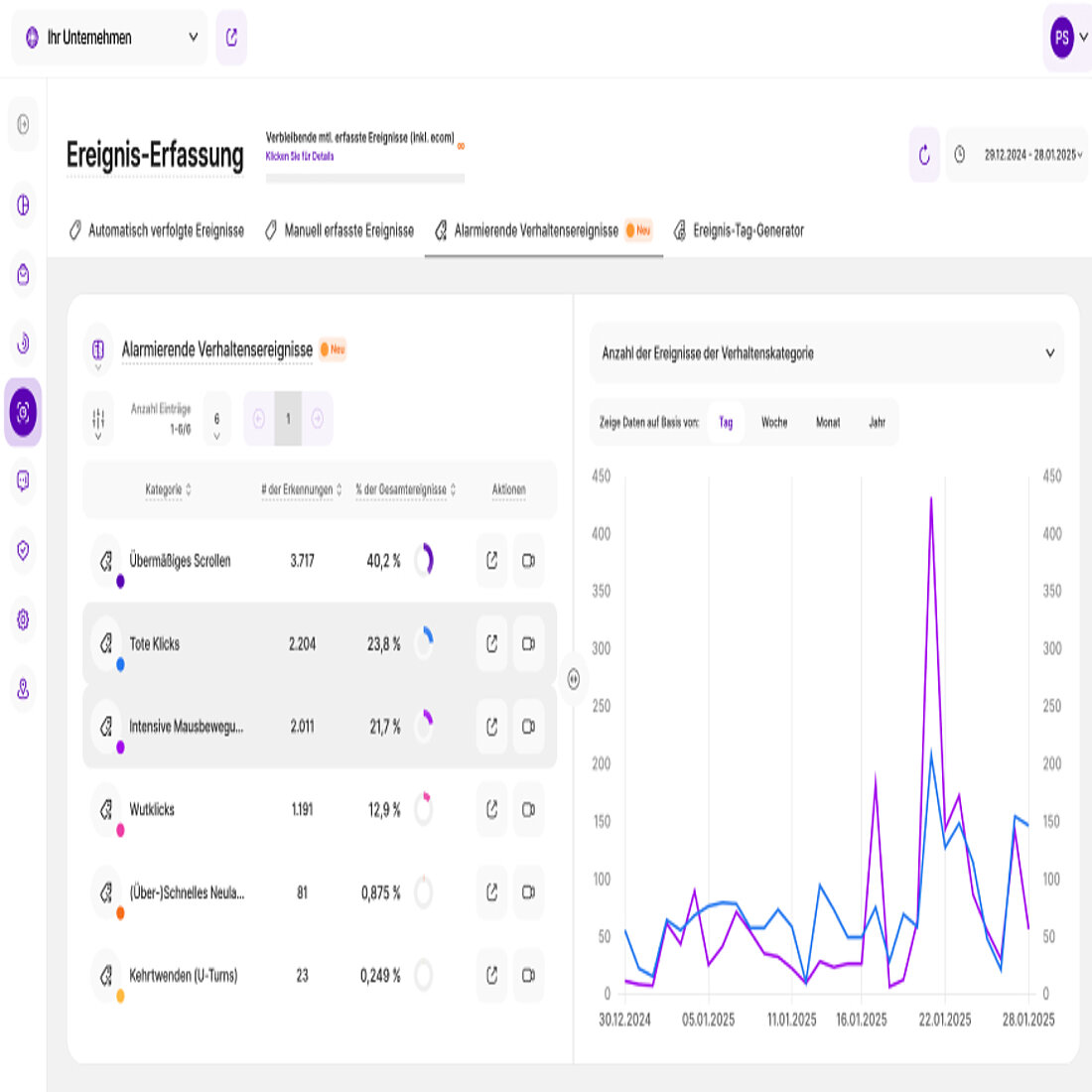The height and width of the screenshot is (1092, 1092).
Task: Open the Ihr Unternehmen company dropdown
Action: [109, 38]
